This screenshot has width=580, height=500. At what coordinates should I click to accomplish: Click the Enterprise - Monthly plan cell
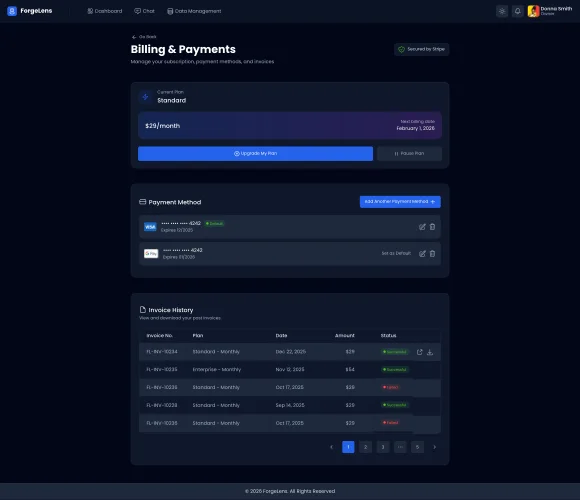(217, 369)
